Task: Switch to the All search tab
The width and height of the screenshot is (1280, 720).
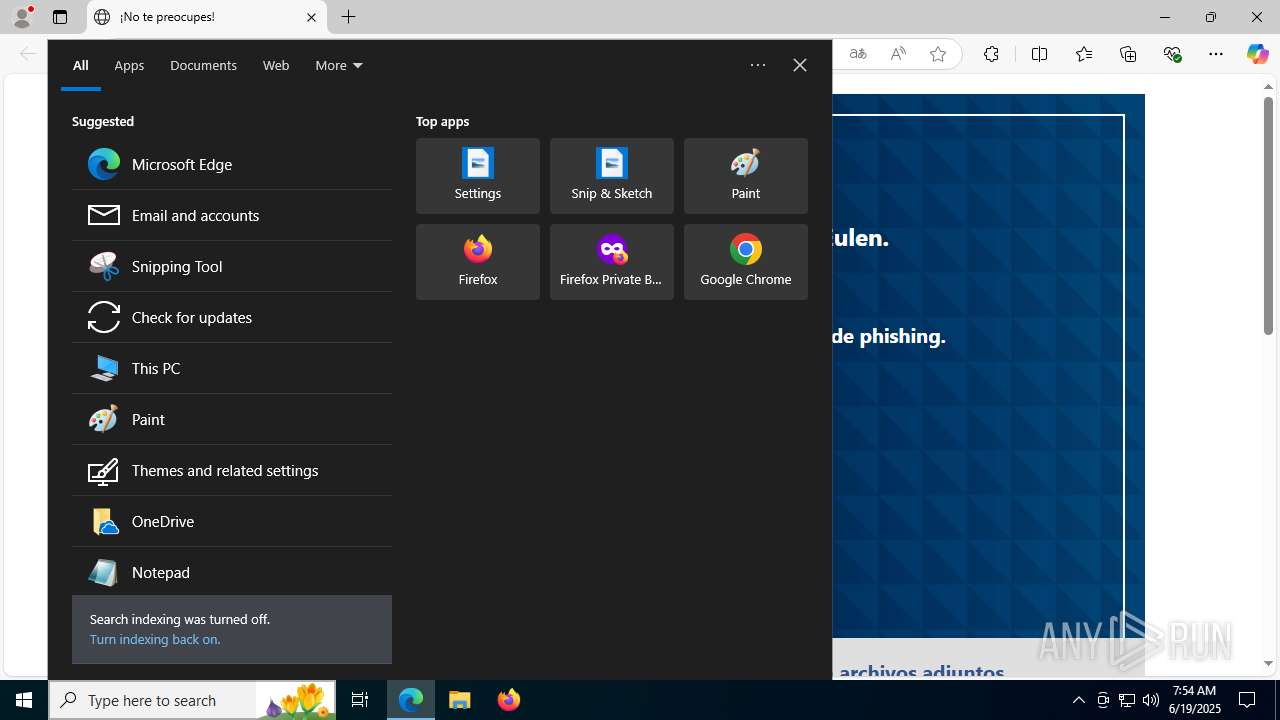Action: tap(81, 65)
